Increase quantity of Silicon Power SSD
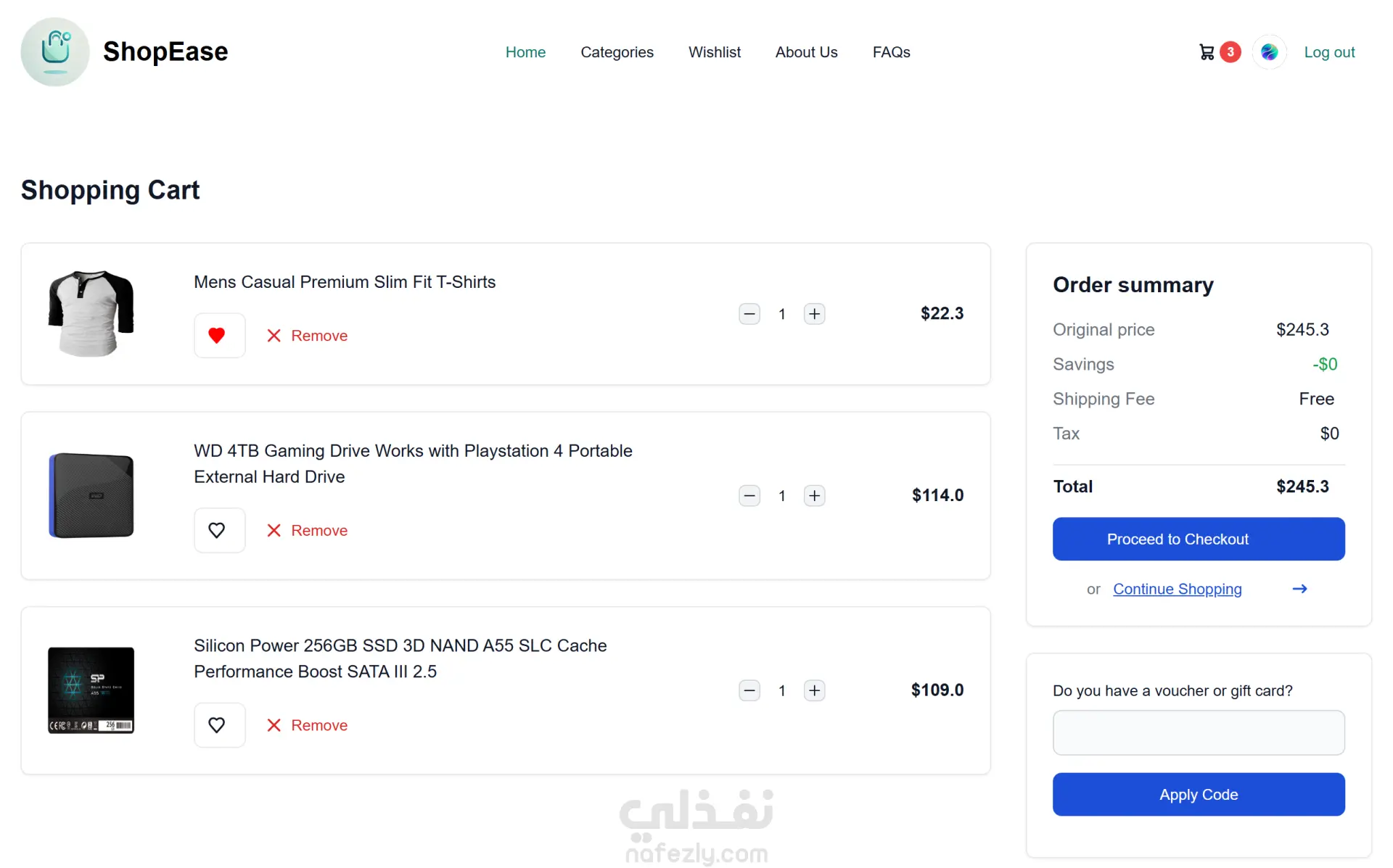Image resolution: width=1393 pixels, height=868 pixels. [x=814, y=690]
